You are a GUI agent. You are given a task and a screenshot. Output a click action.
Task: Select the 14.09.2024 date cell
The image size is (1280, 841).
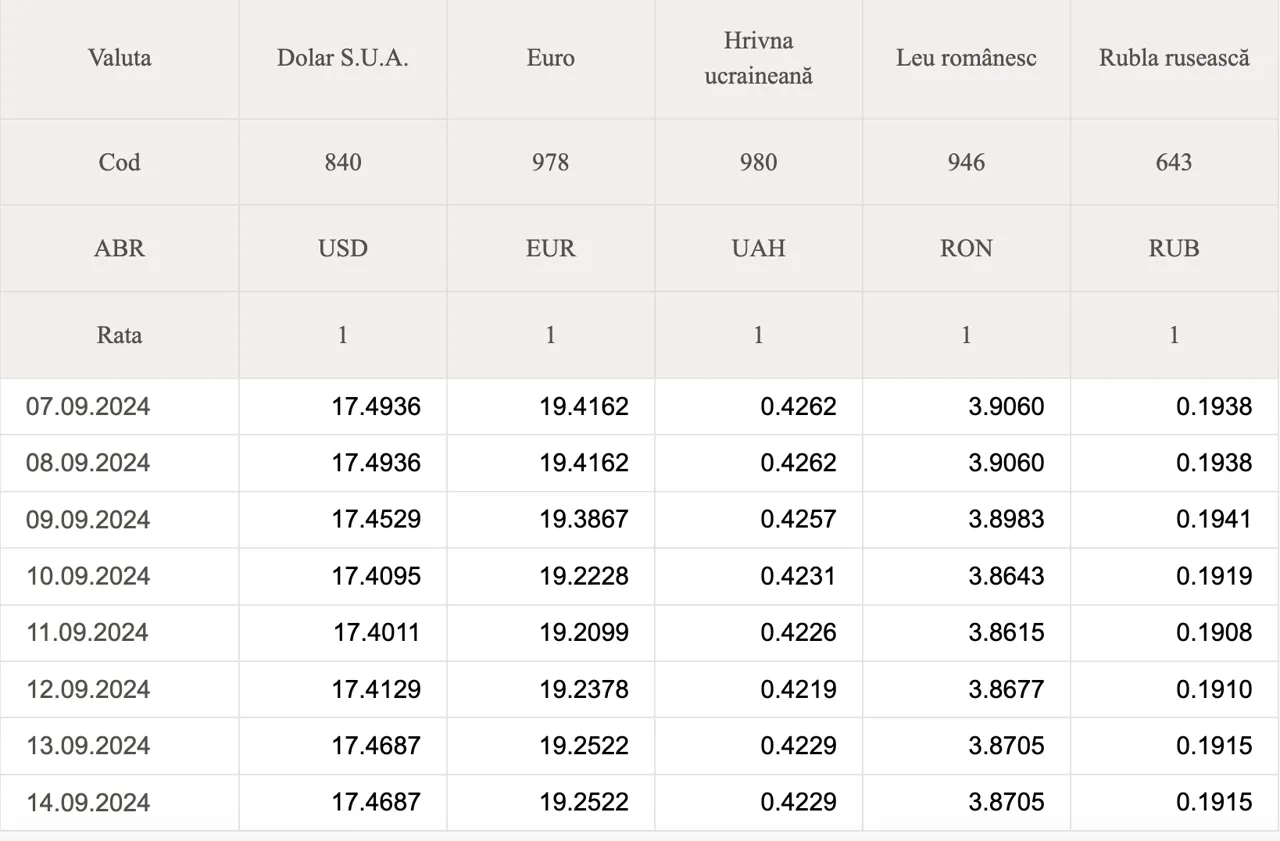[x=119, y=802]
